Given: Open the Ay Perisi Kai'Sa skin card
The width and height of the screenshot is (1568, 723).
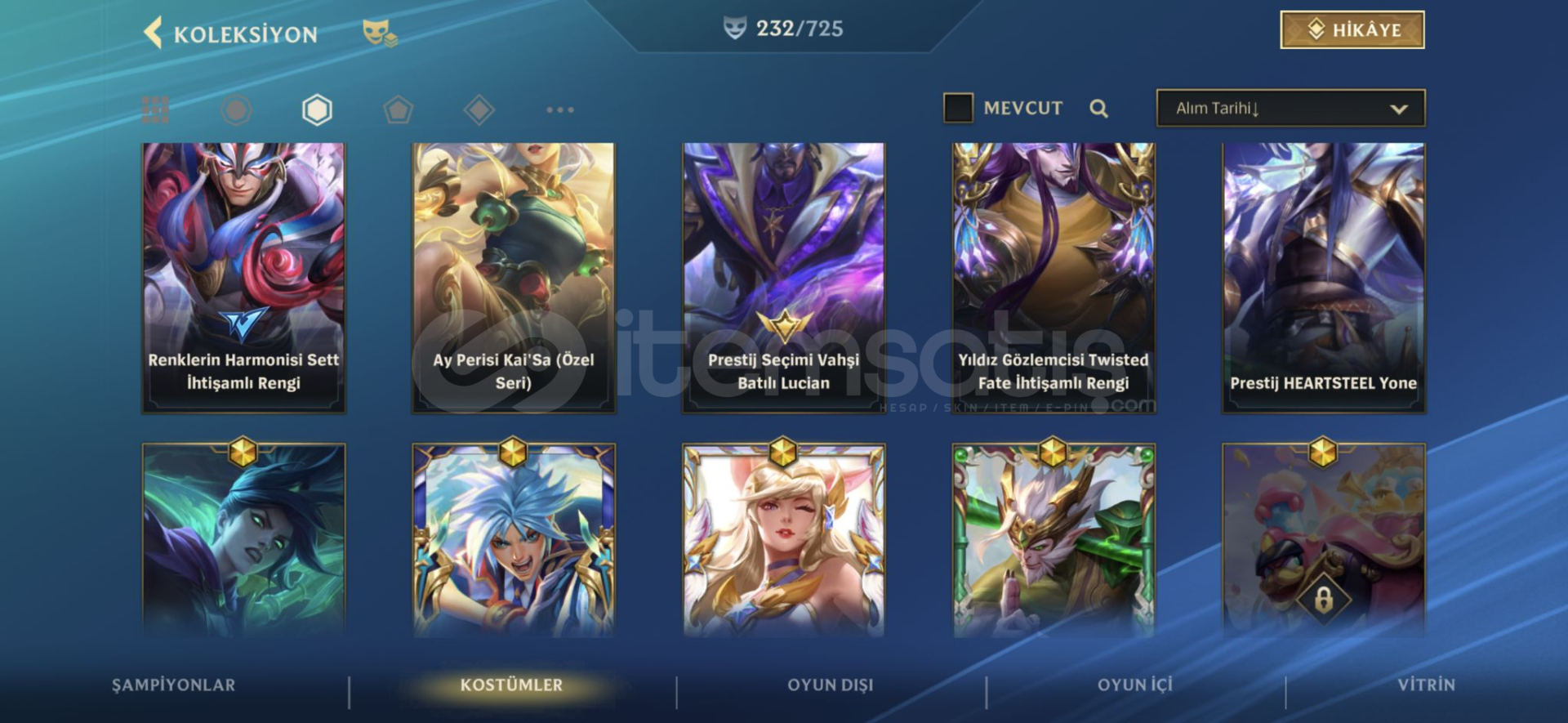Looking at the screenshot, I should coord(514,278).
